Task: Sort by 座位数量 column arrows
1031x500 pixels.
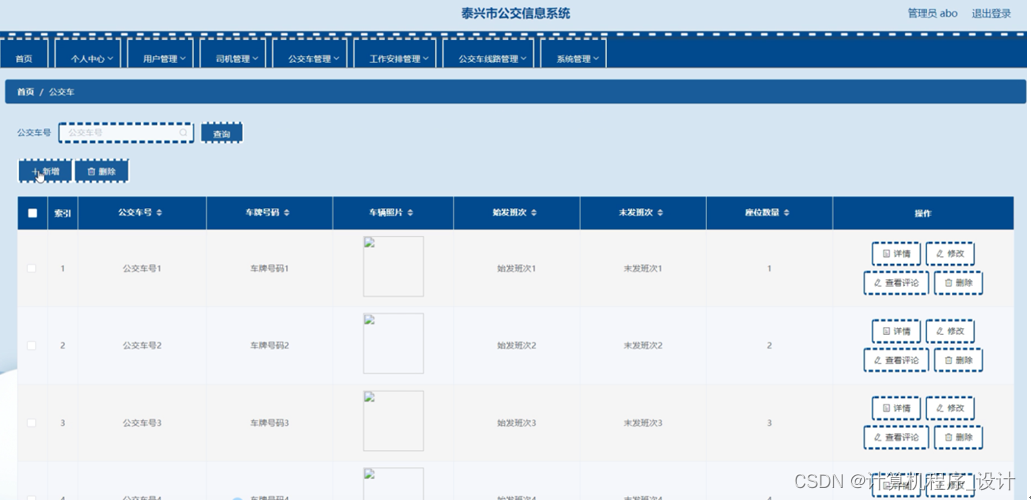Action: (786, 213)
